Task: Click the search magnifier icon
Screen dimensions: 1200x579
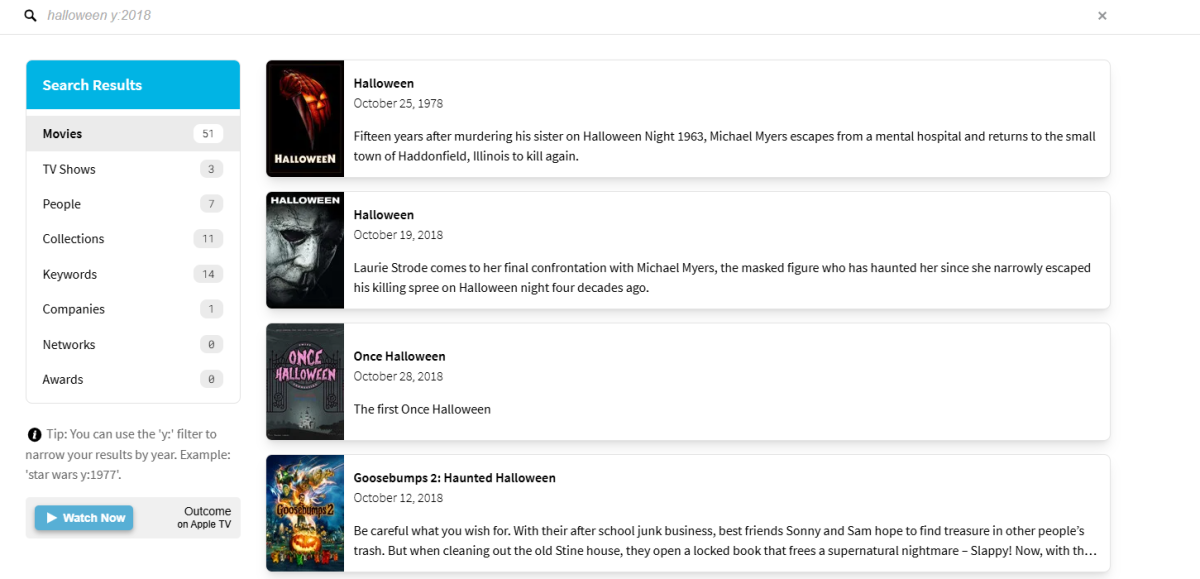Action: [30, 16]
